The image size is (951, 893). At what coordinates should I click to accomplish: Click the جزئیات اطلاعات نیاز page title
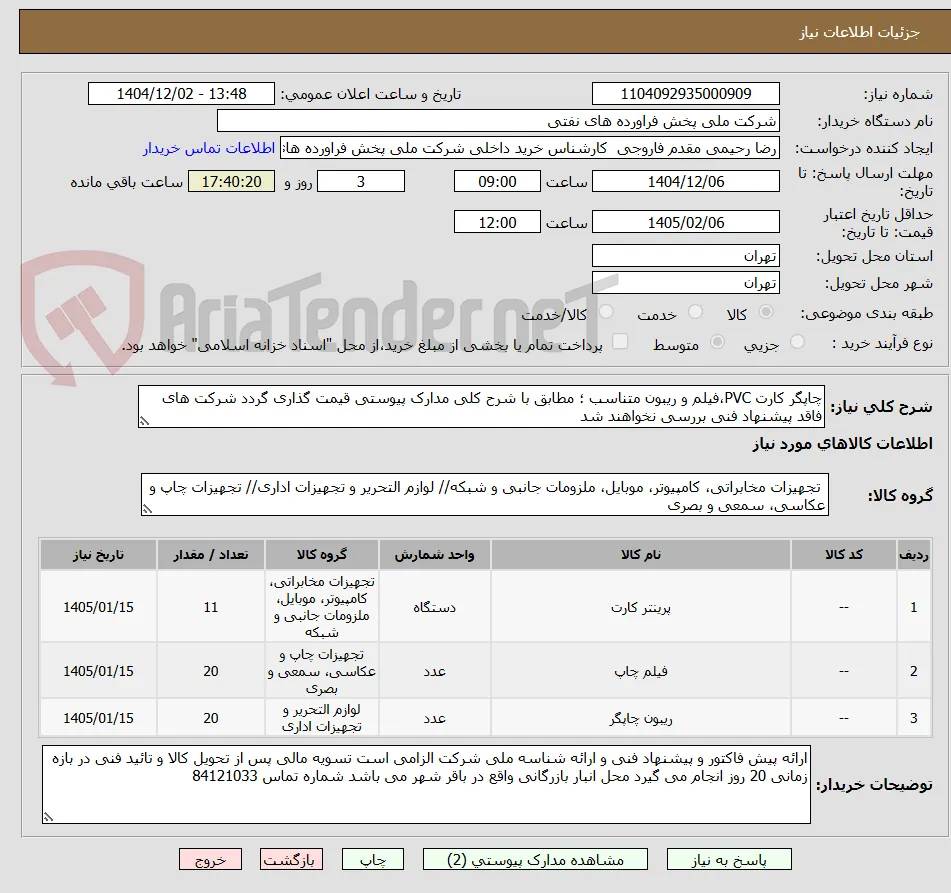(859, 32)
